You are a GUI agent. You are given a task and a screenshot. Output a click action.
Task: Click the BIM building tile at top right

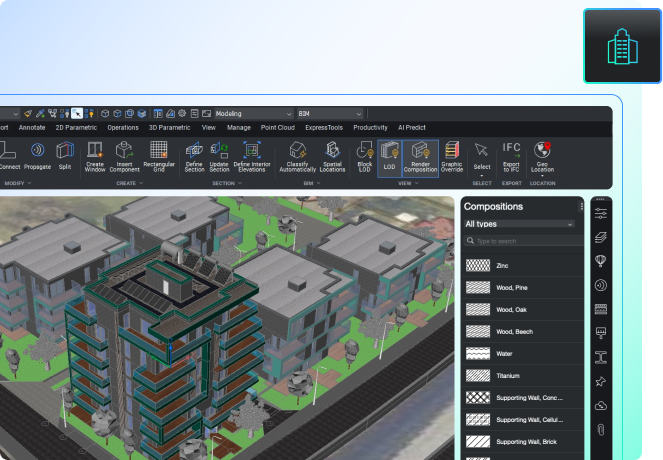[622, 46]
